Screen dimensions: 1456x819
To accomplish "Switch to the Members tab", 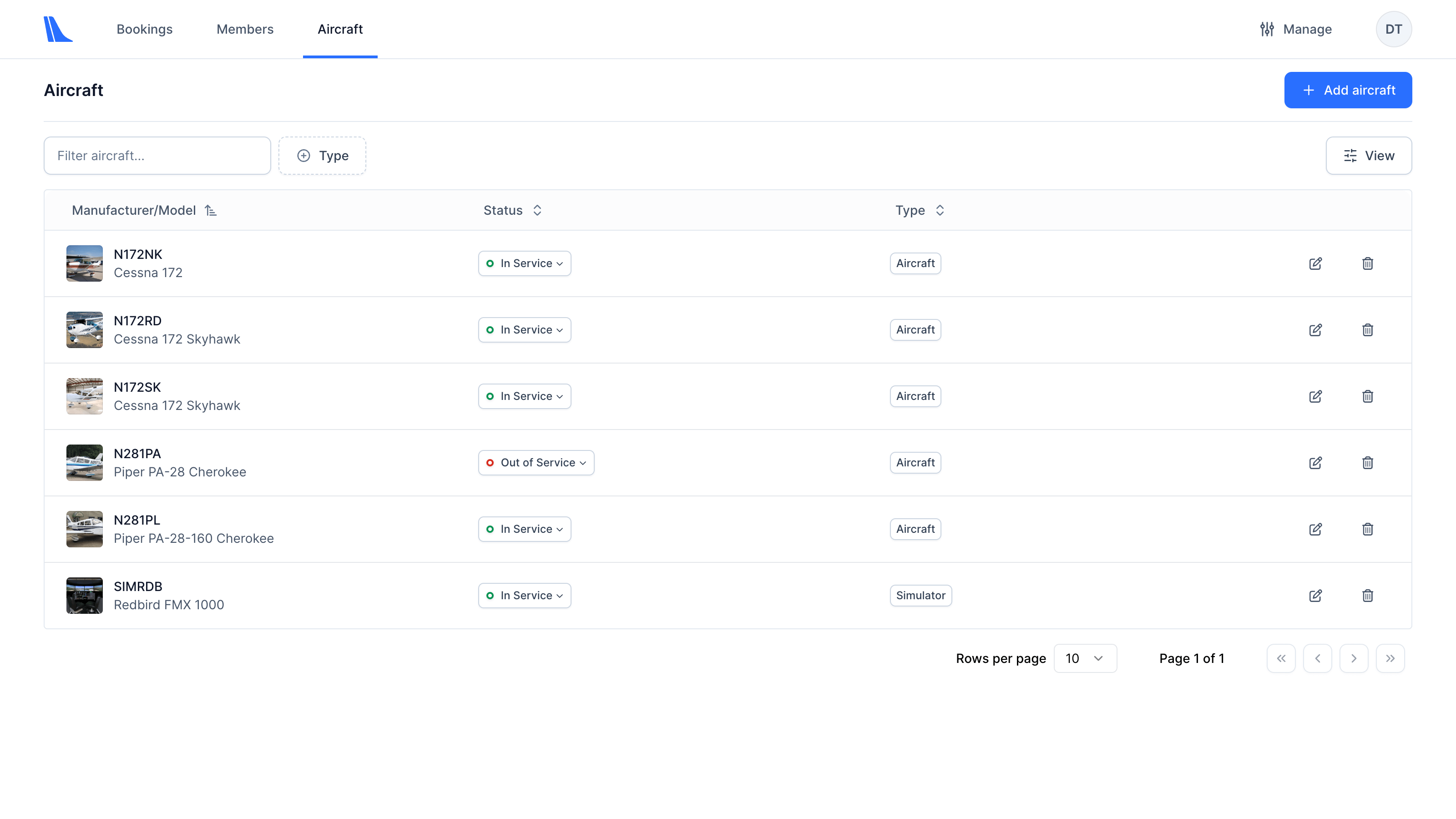I will pos(245,29).
